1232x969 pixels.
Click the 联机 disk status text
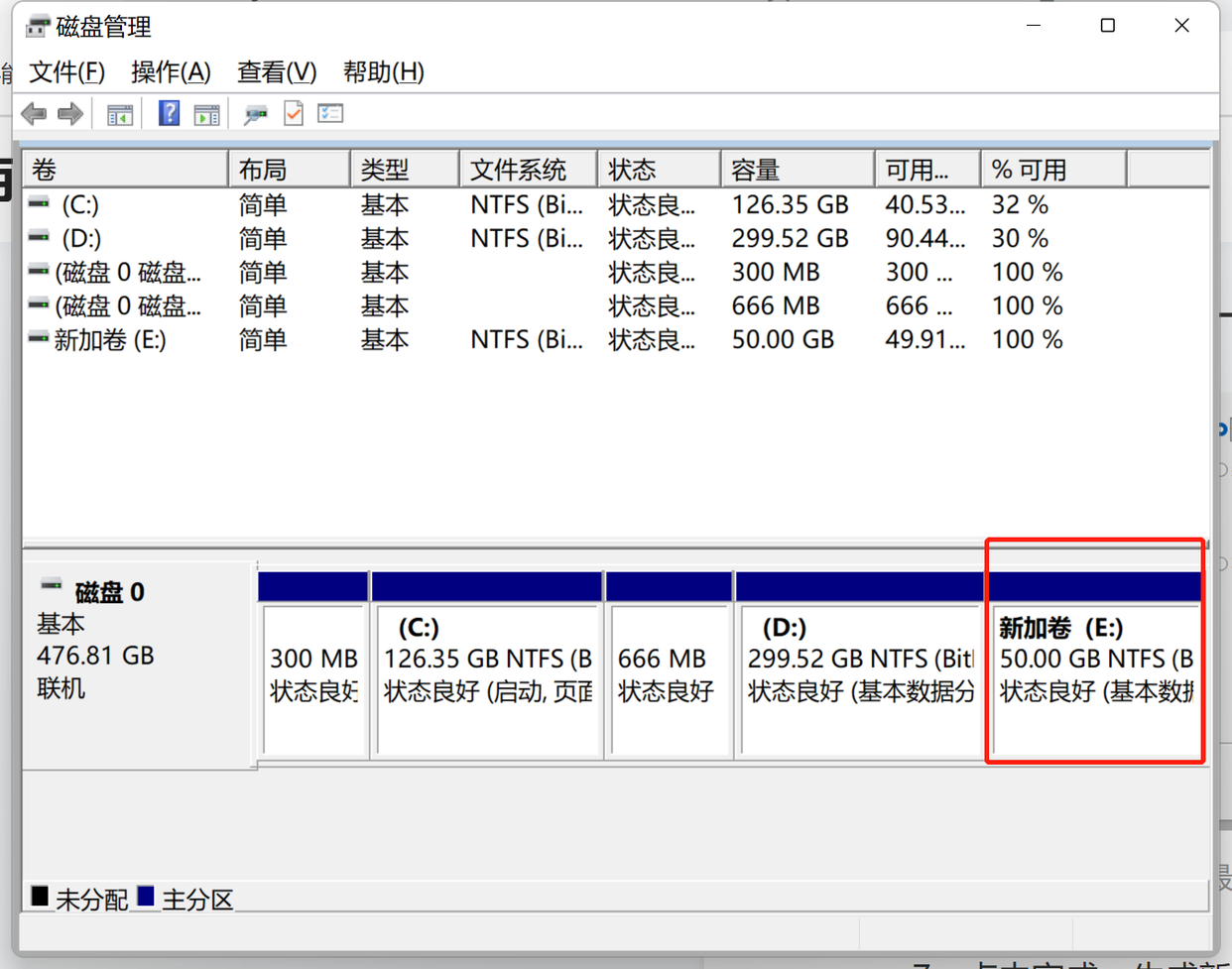[x=62, y=687]
